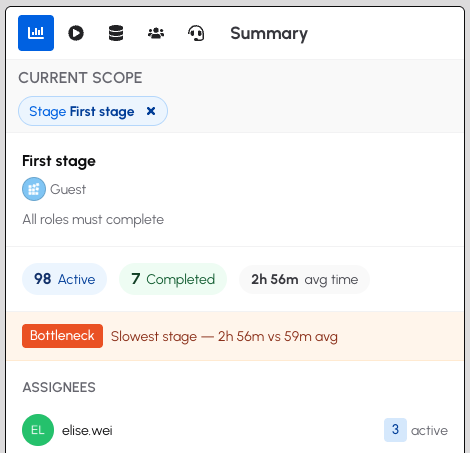Click the Guest role label

(x=68, y=189)
